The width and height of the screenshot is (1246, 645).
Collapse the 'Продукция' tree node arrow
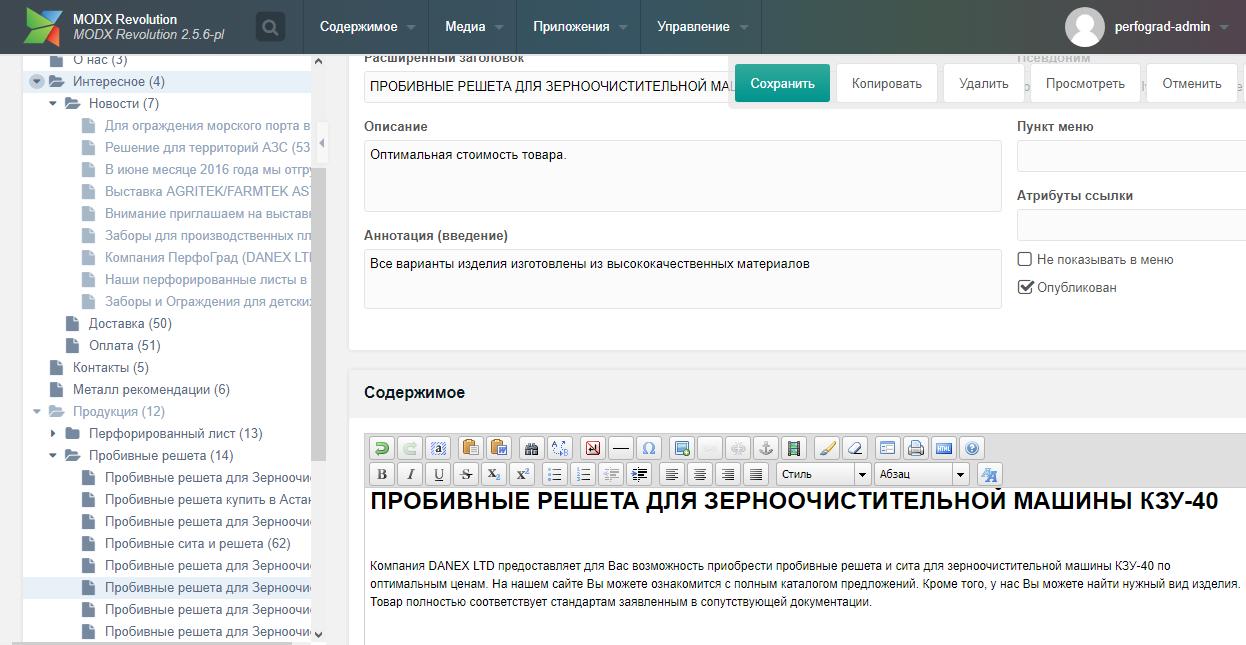(38, 412)
